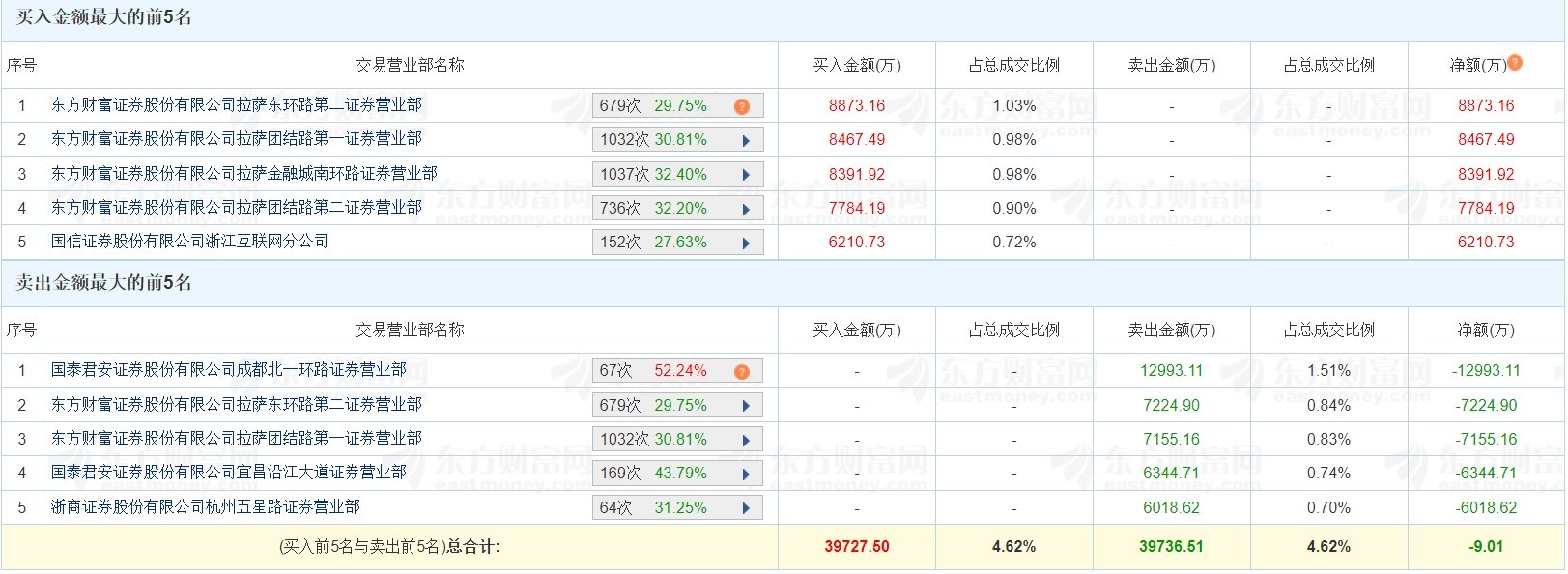Viewport: 1568px width, 574px height.
Task: Click orange help icon next to 净额(万) header
Action: coord(1515,63)
